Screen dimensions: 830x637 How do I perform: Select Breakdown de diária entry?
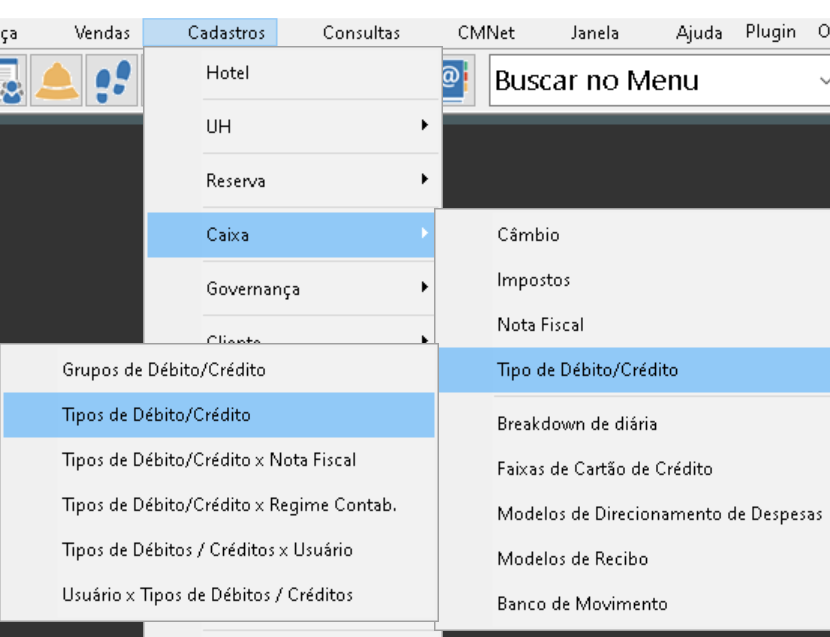point(634,424)
